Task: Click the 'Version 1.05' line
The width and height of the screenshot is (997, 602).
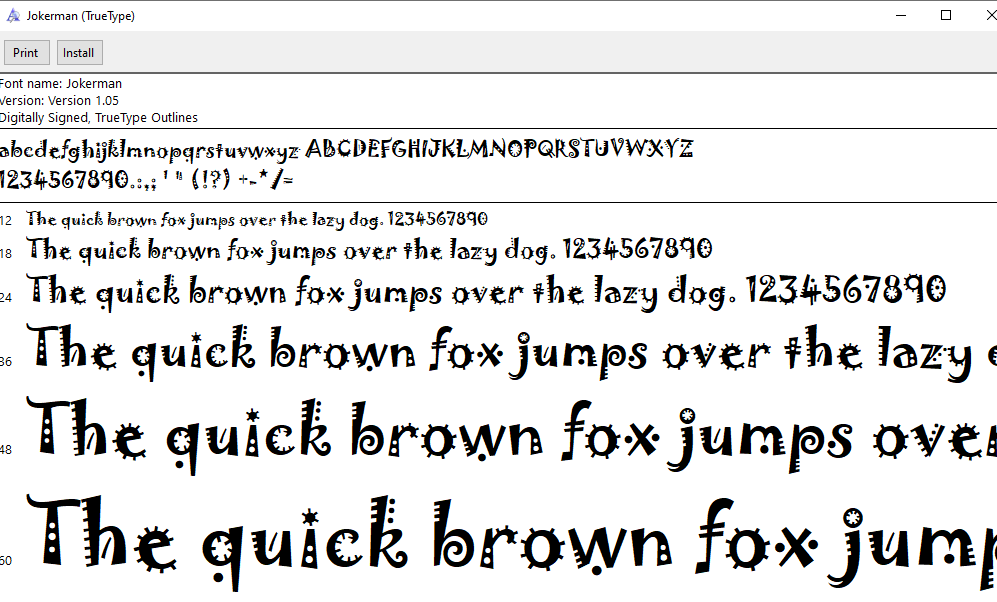Action: click(59, 100)
